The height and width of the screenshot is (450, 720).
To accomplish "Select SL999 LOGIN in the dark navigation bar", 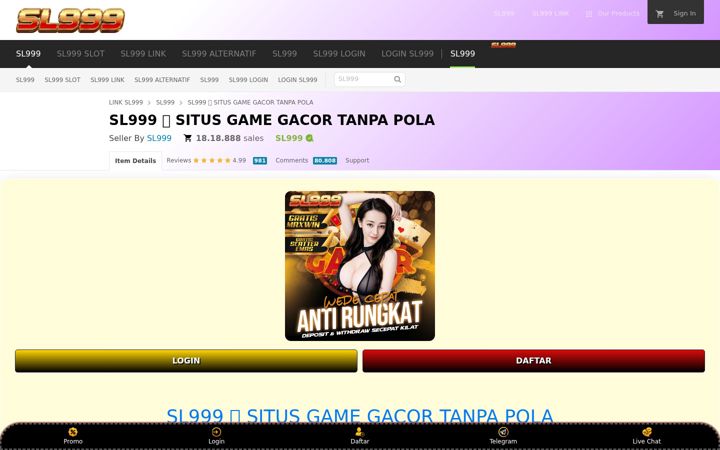I will [339, 54].
